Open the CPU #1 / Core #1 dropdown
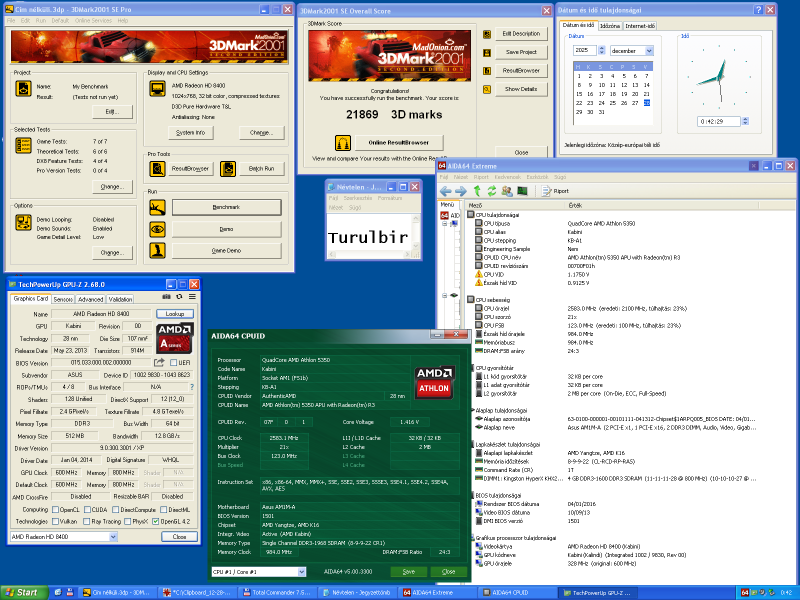 coord(302,572)
